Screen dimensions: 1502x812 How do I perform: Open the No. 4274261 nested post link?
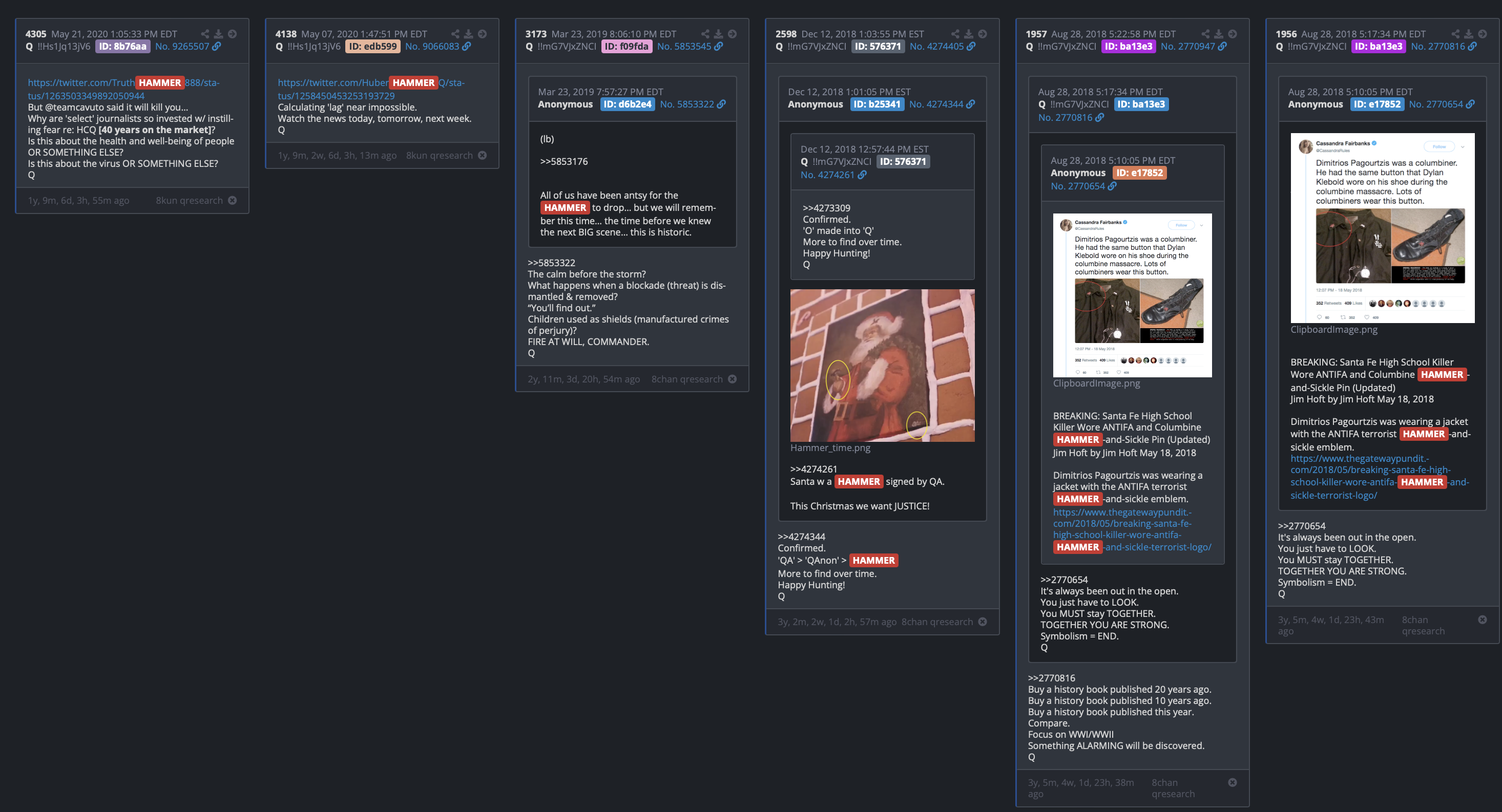tap(833, 175)
